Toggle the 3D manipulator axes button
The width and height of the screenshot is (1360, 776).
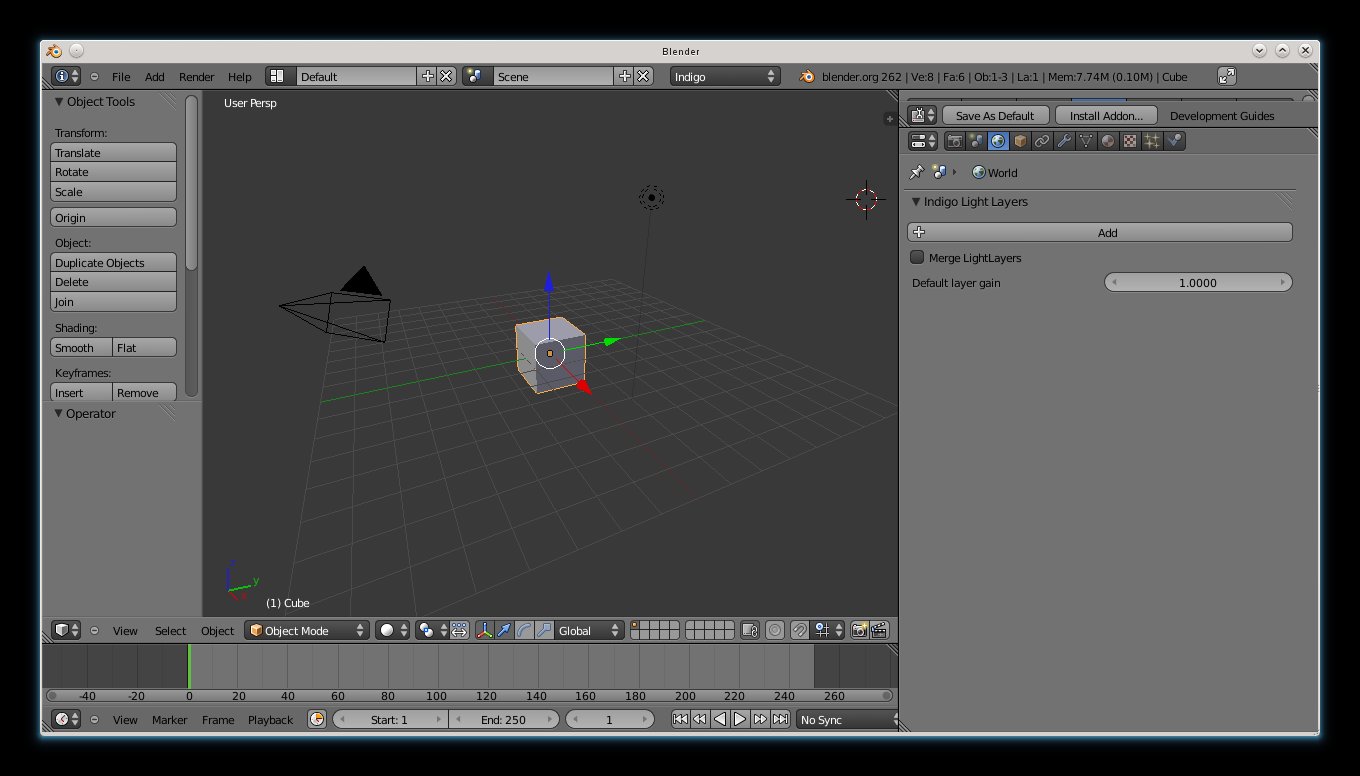pyautogui.click(x=484, y=631)
